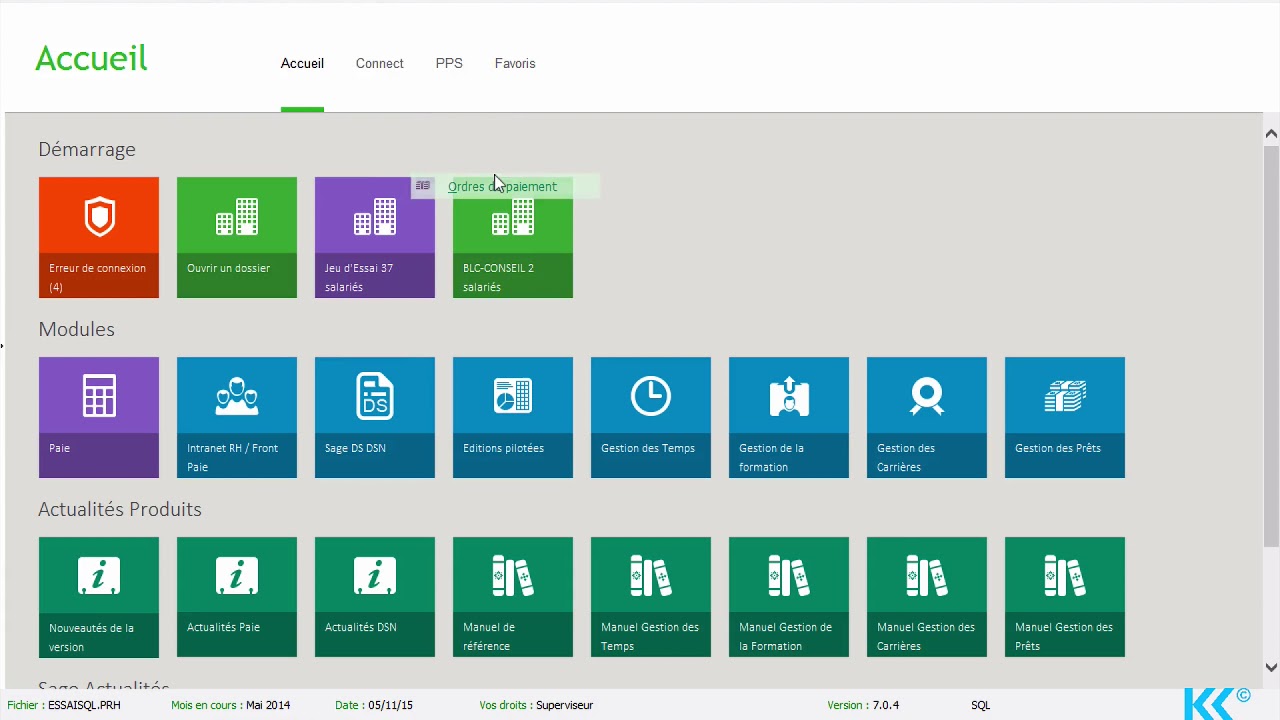1280x720 pixels.
Task: Click the Mois en cours Mai 2014 status
Action: [x=230, y=705]
